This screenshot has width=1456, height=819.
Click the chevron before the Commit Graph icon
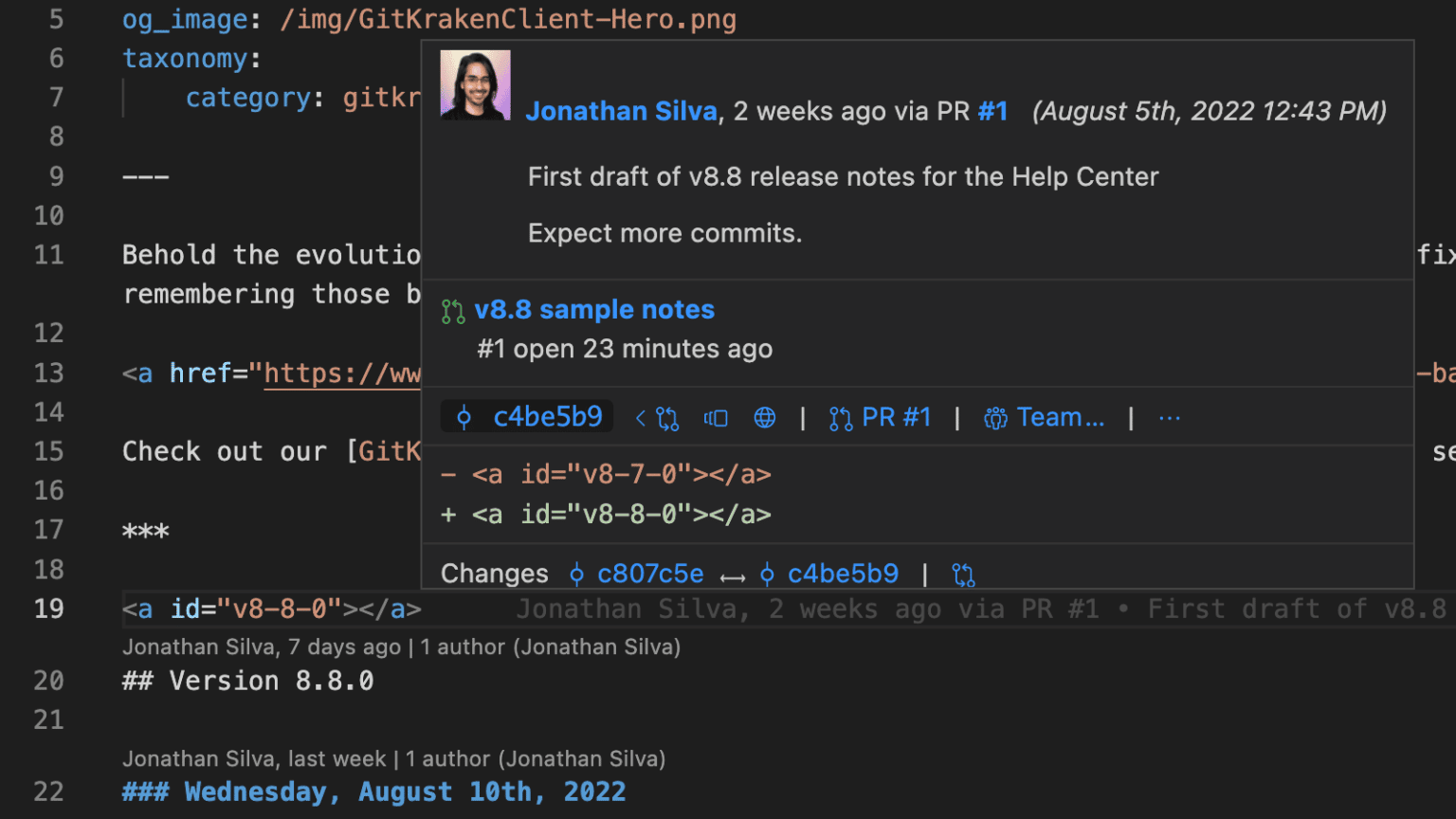640,417
